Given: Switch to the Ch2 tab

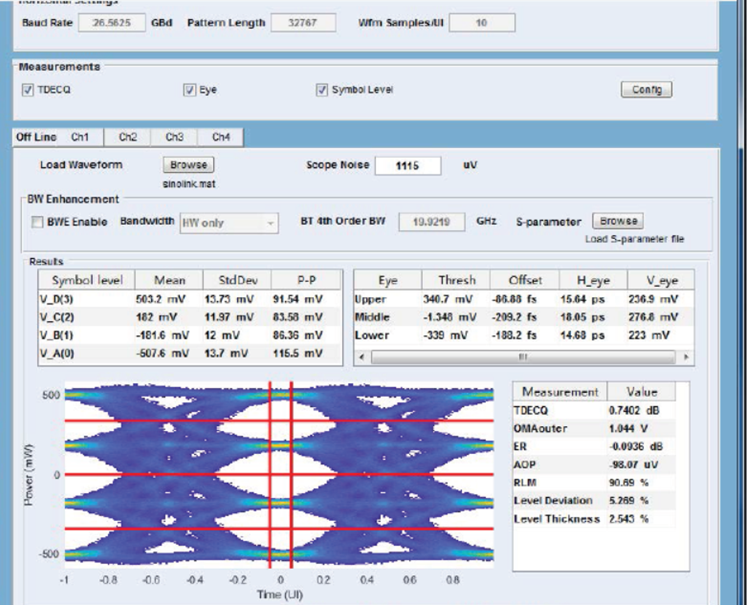Looking at the screenshot, I should (x=128, y=136).
